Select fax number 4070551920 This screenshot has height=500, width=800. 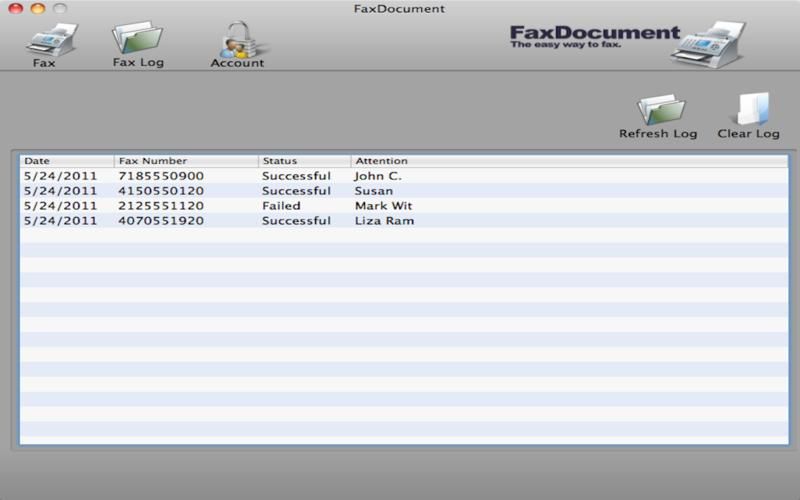point(161,221)
